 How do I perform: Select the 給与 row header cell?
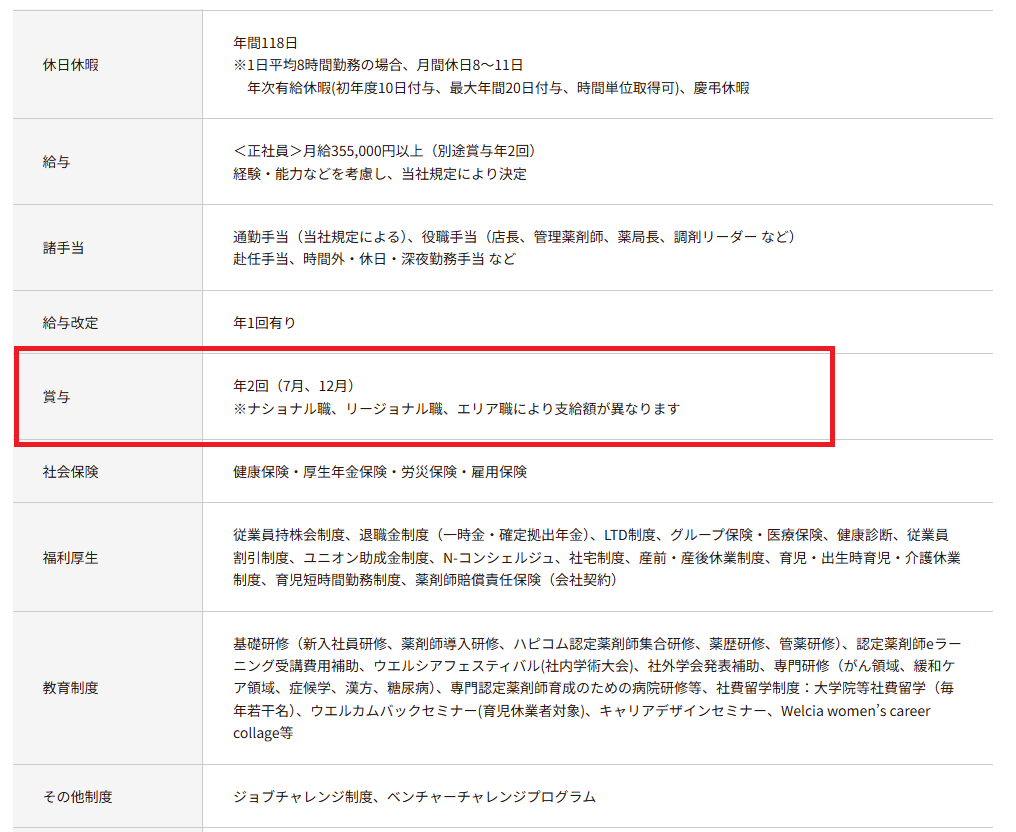coord(57,161)
